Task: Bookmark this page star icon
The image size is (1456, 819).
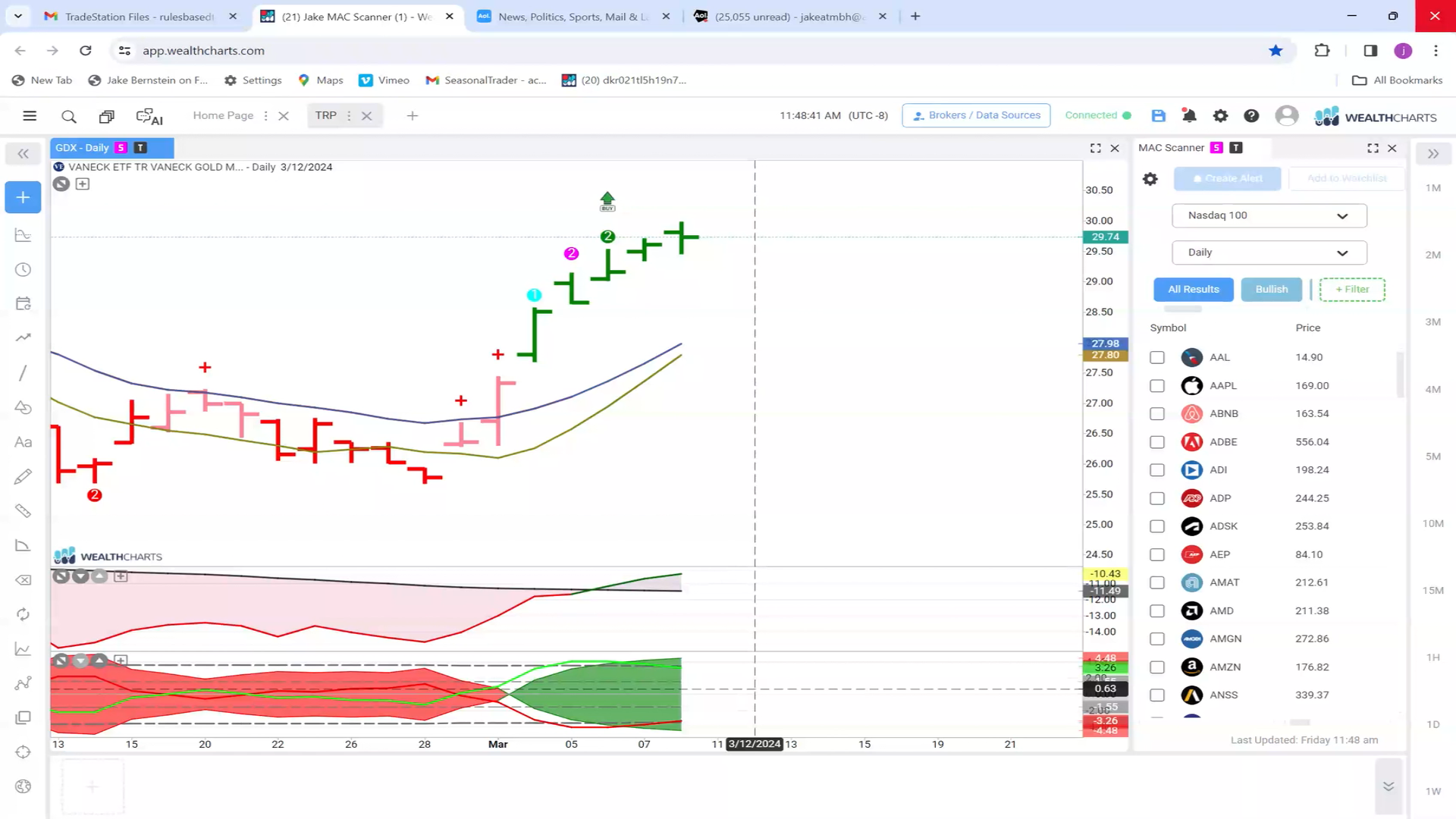Action: click(x=1276, y=50)
